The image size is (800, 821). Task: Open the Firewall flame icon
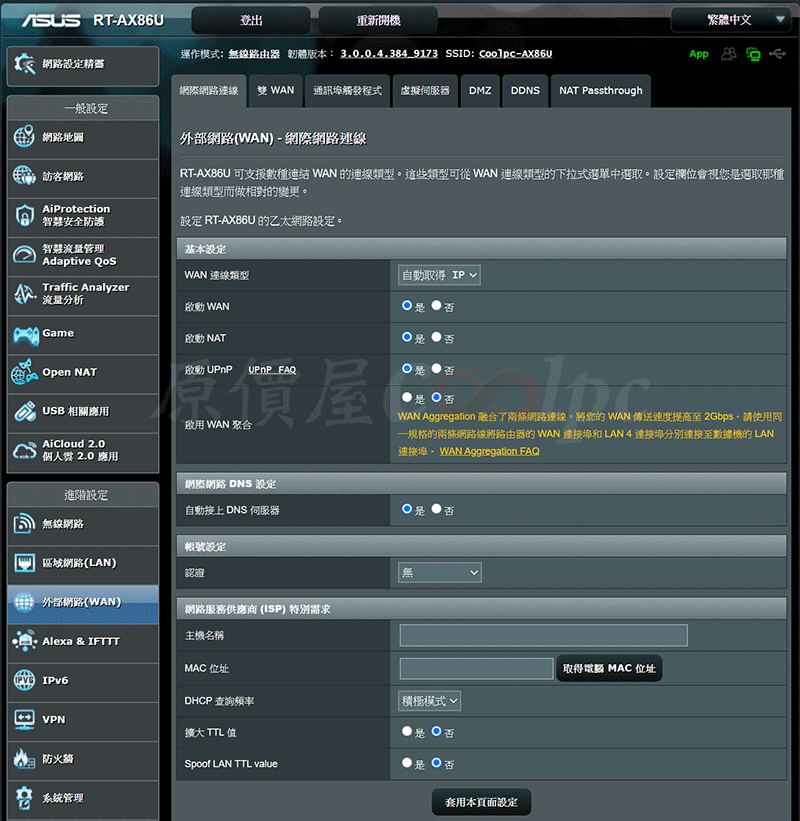click(24, 758)
